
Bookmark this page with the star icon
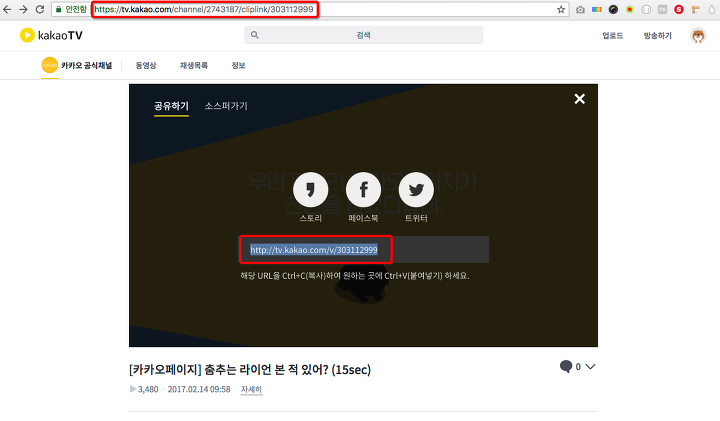point(561,9)
